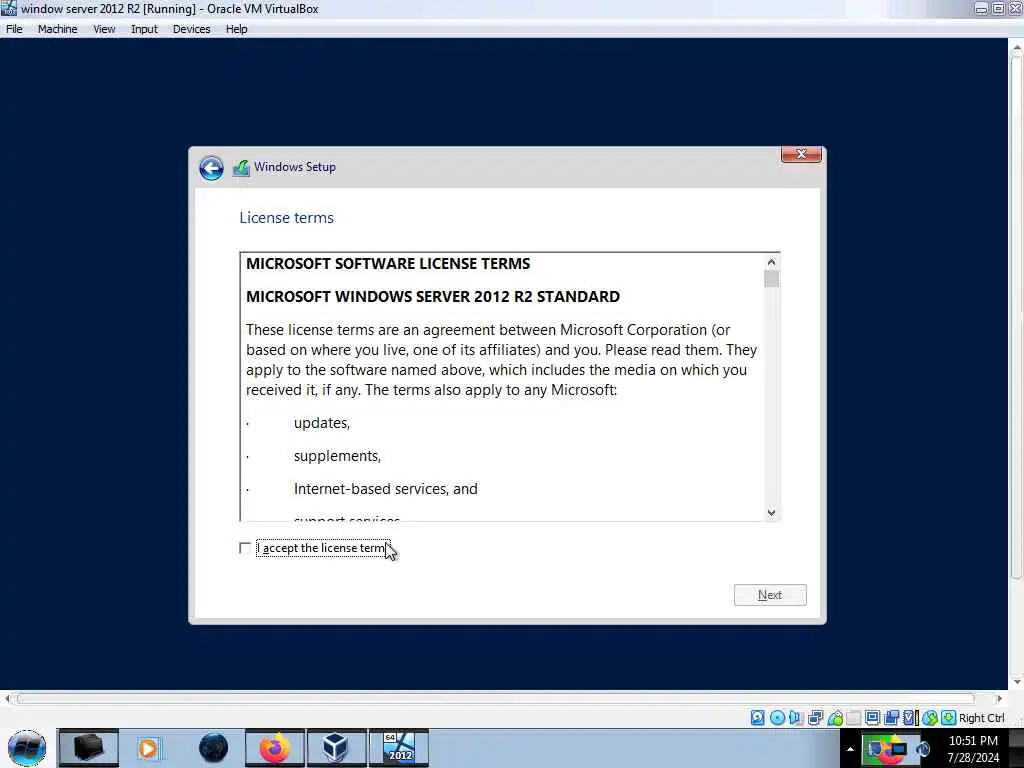Launch Windows Media Player from the taskbar
The width and height of the screenshot is (1024, 768).
pos(148,748)
